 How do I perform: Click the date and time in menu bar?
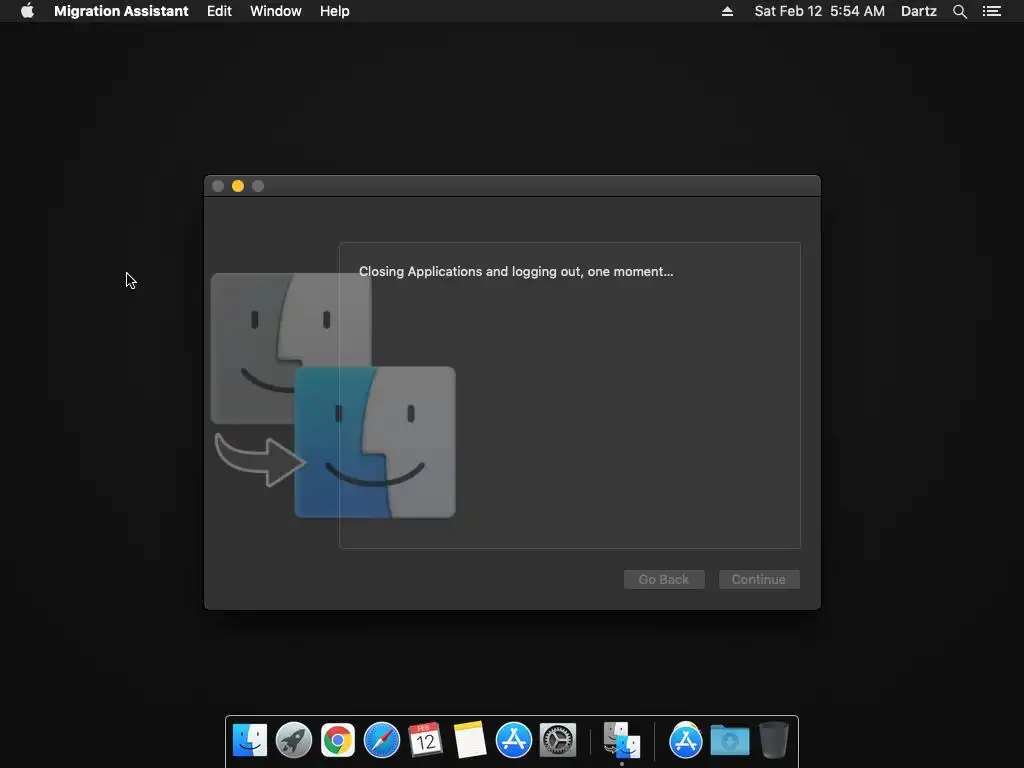tap(819, 11)
